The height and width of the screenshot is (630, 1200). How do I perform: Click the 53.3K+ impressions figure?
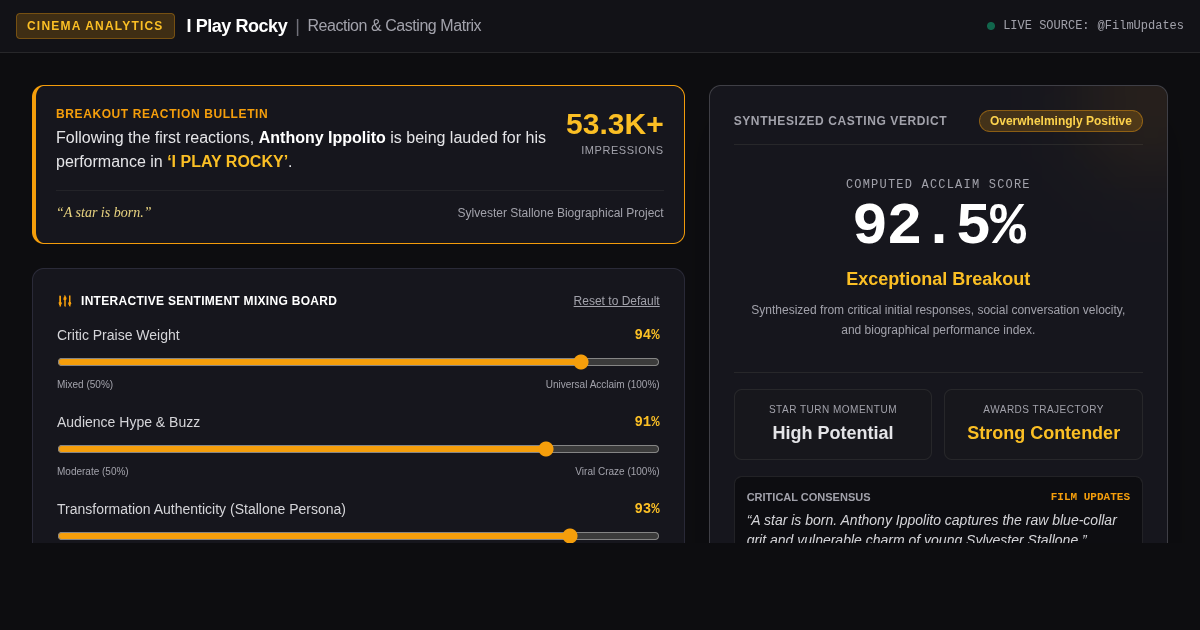(615, 124)
